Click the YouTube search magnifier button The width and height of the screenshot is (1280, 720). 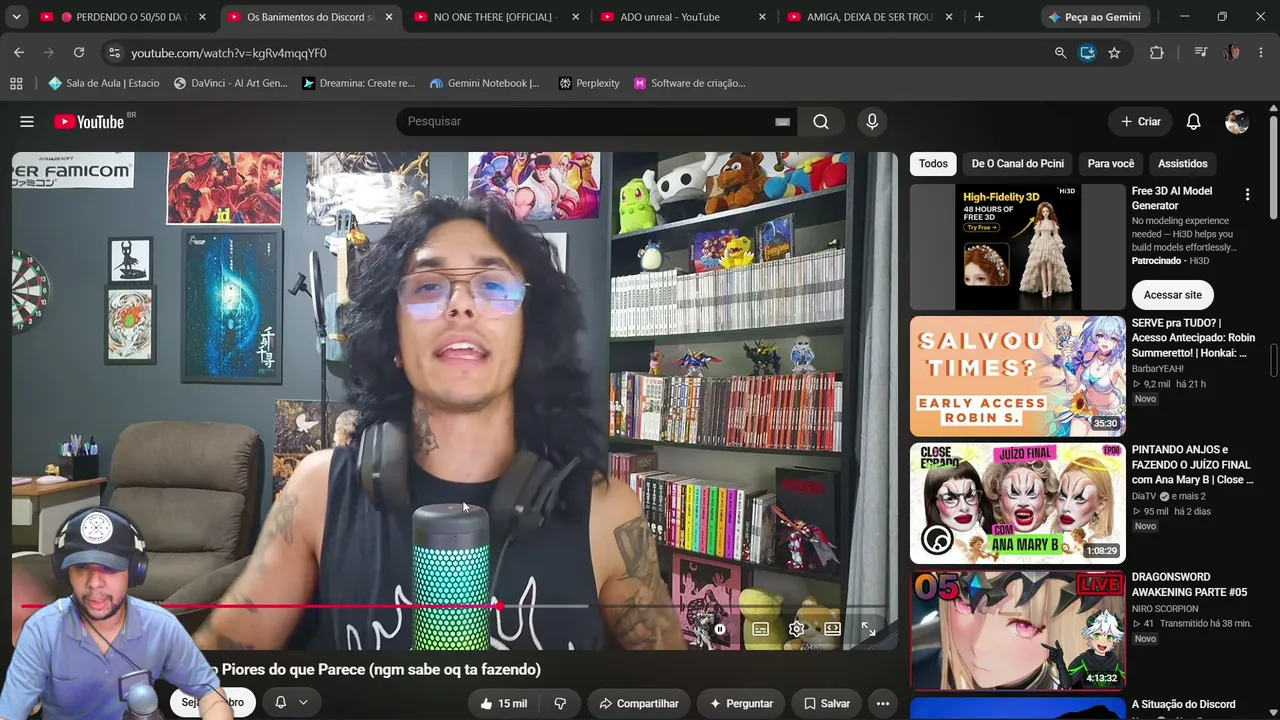(x=821, y=121)
